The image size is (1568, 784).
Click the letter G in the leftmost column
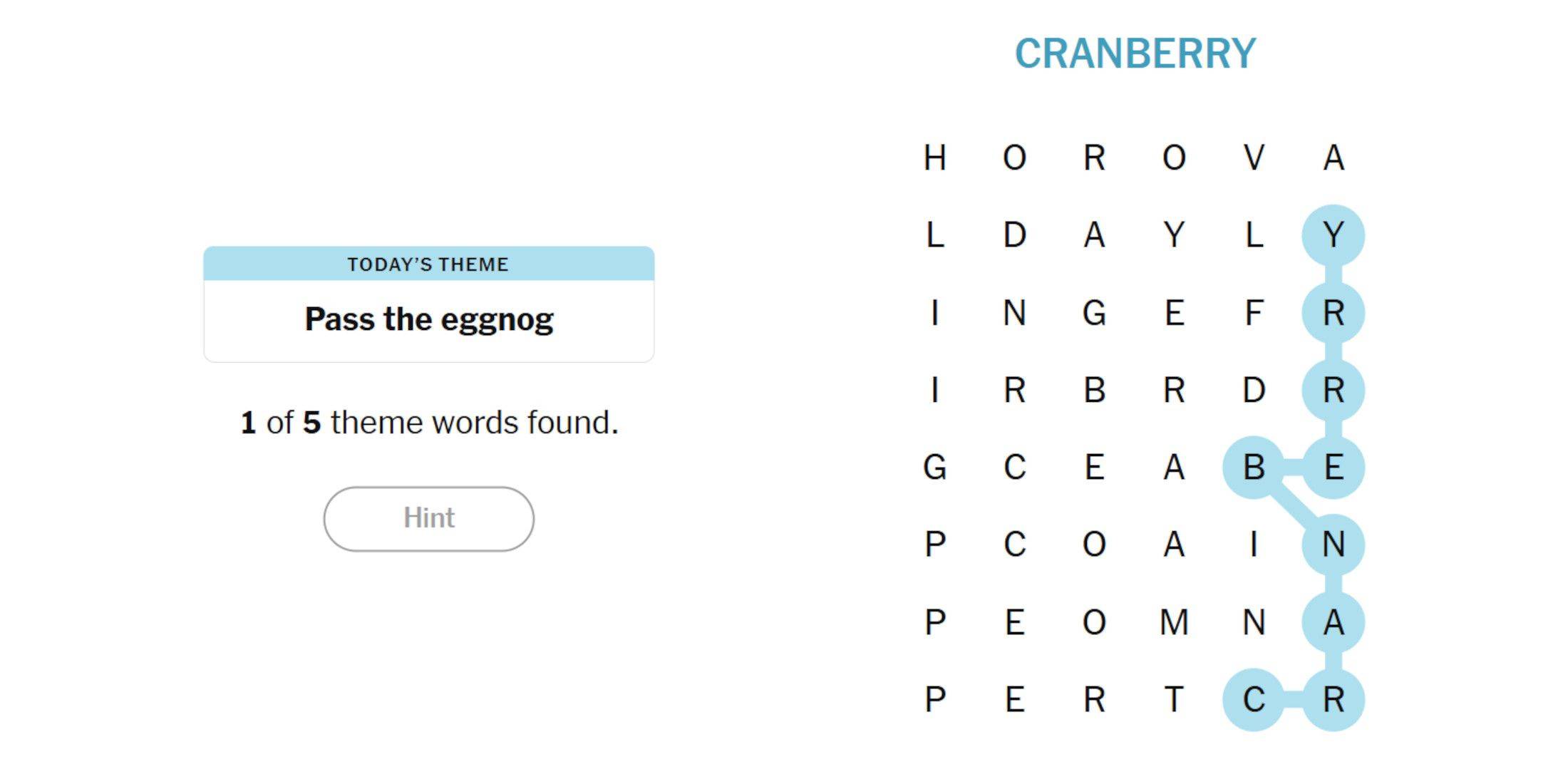click(935, 468)
